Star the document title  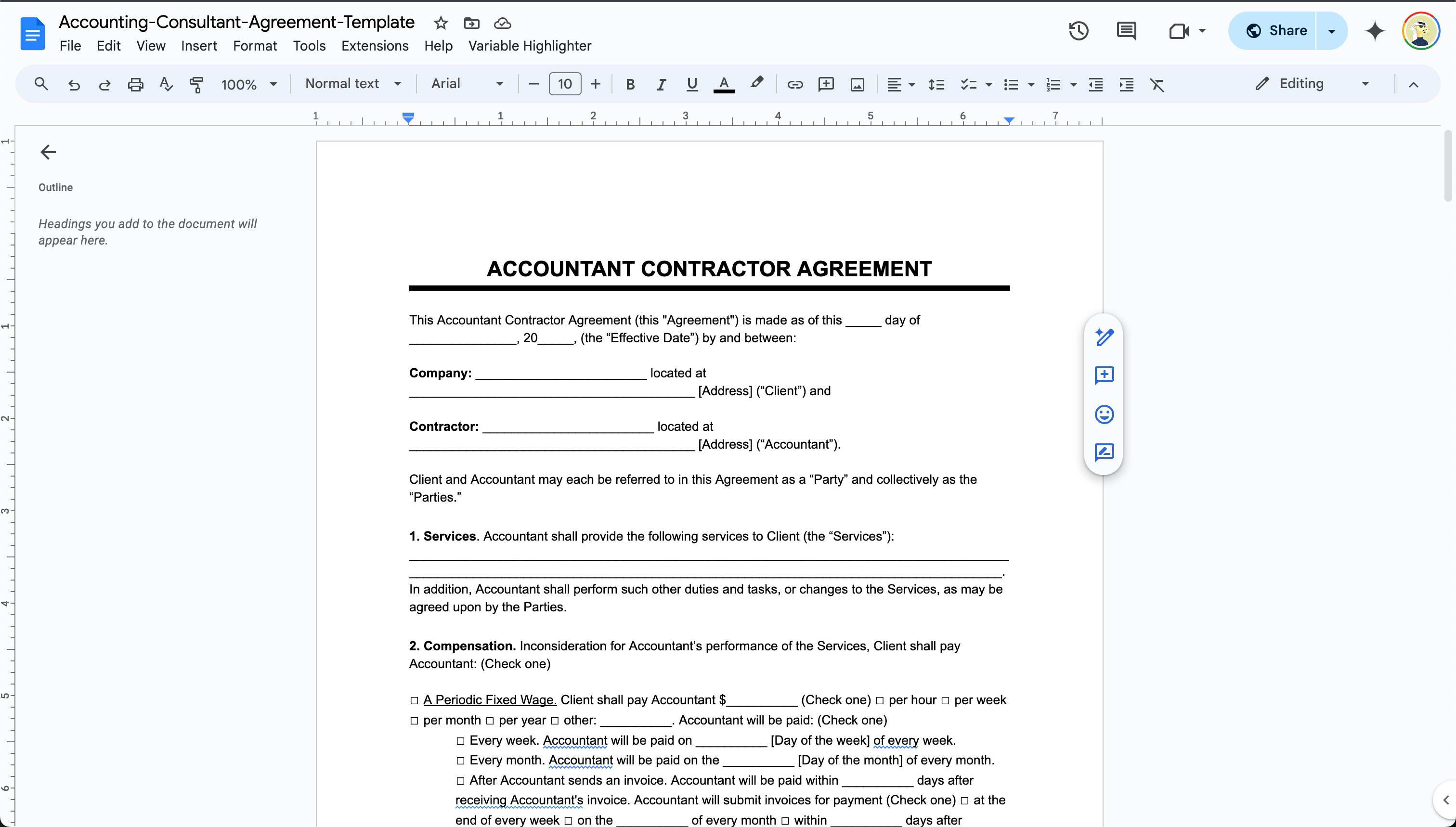[x=441, y=23]
